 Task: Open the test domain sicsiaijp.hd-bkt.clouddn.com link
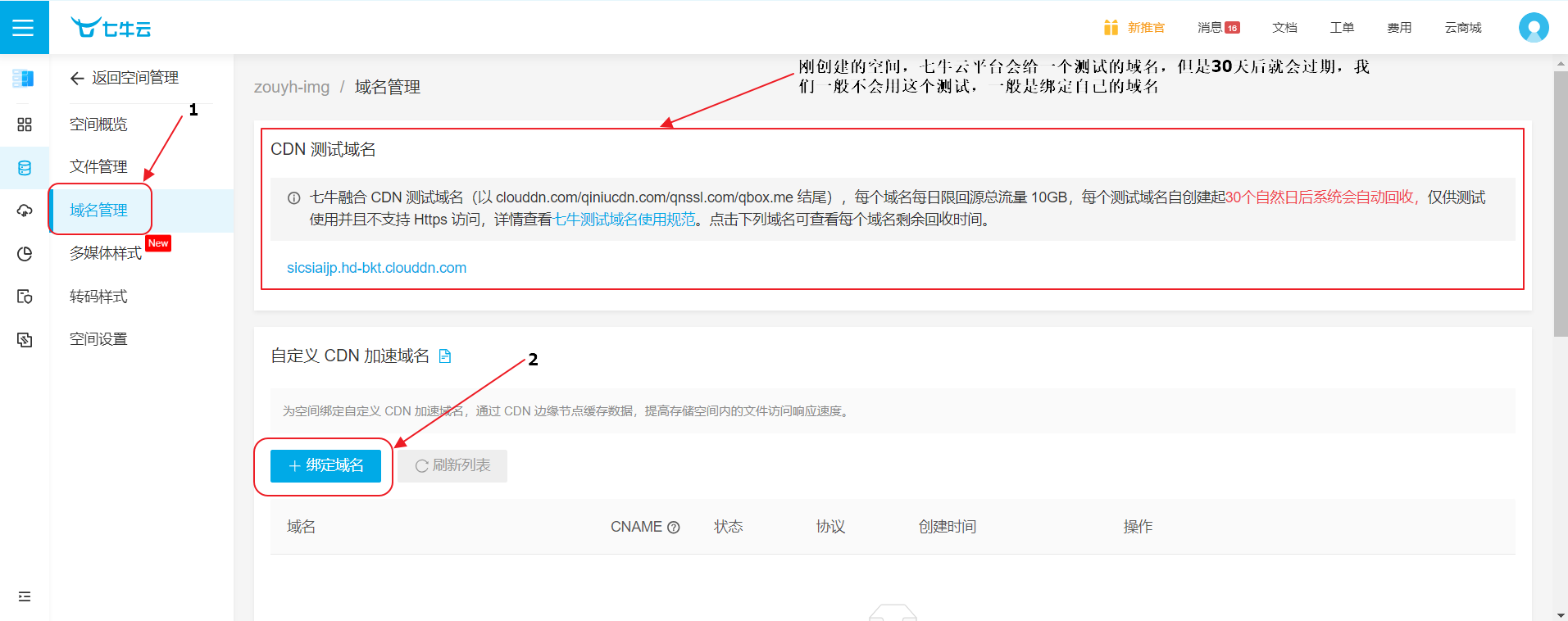[376, 268]
